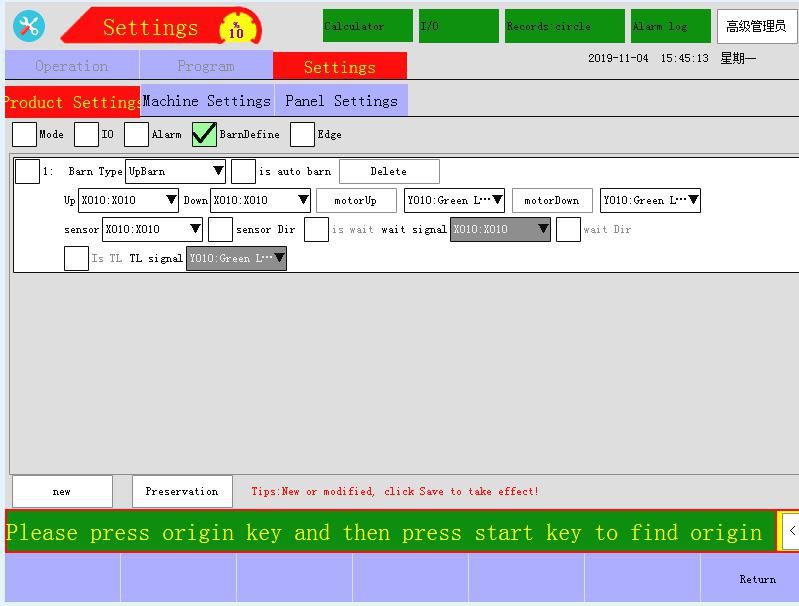Viewport: 799px width, 606px height.
Task: Click the Preservation save button
Action: (182, 491)
